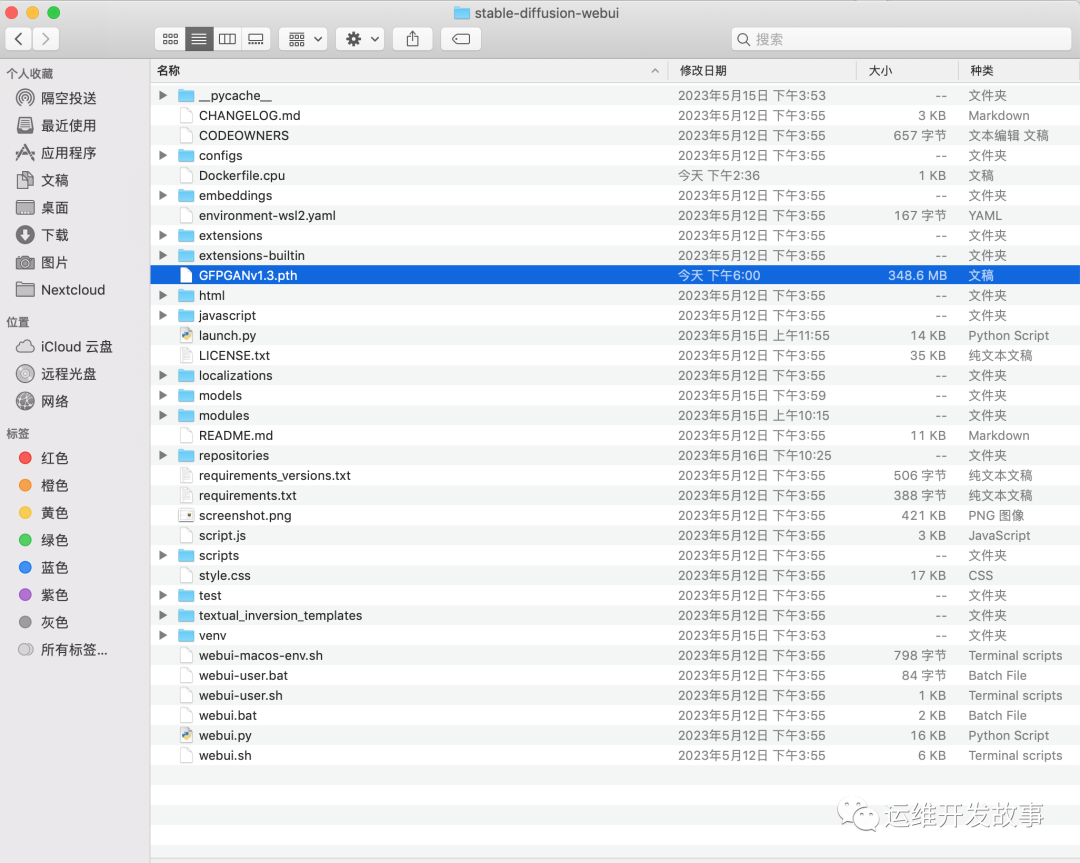Open the group-by arrangement dropdown
Viewport: 1080px width, 863px height.
coord(304,39)
